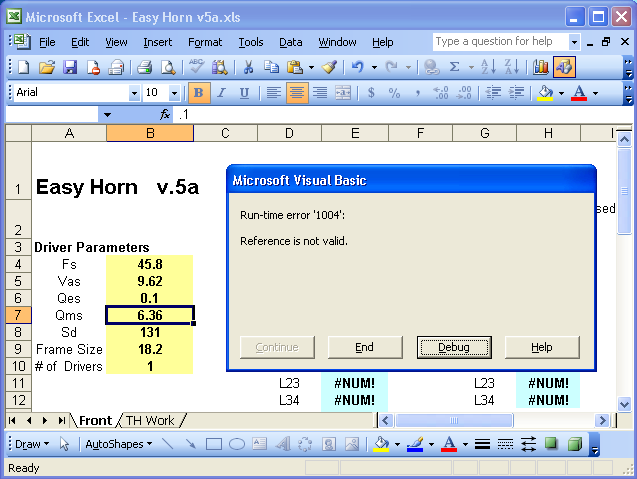Image resolution: width=637 pixels, height=479 pixels.
Task: Sort descending with the Z-A icon
Action: pyautogui.click(x=511, y=67)
